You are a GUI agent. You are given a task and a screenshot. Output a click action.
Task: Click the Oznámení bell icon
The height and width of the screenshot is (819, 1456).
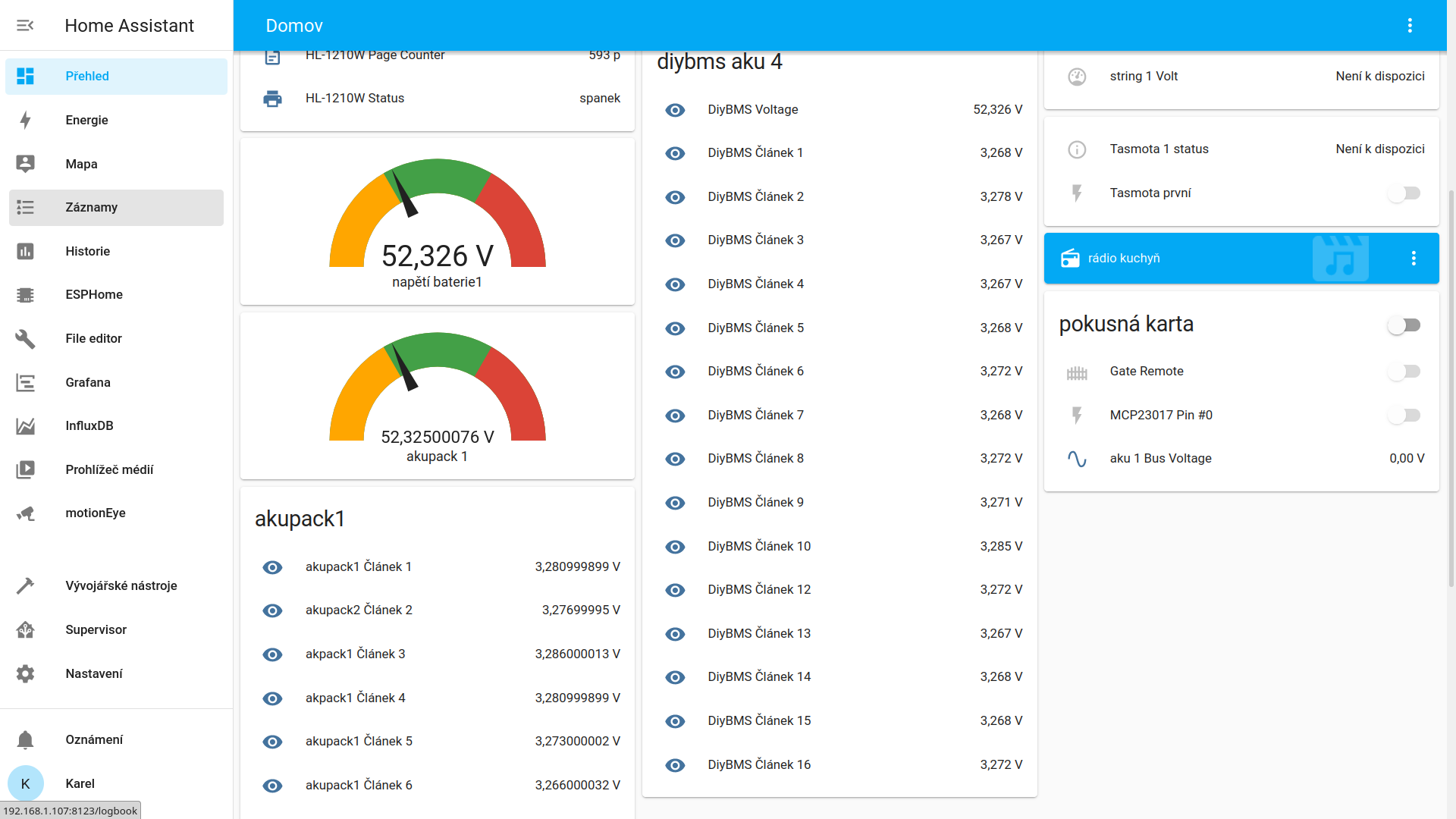point(25,740)
